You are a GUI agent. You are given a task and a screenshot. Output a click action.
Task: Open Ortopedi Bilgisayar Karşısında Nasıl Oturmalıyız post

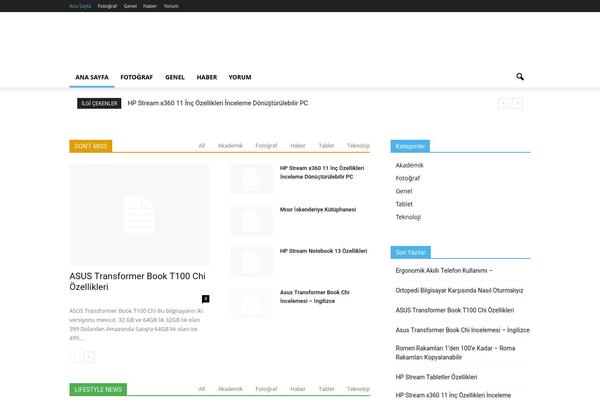(x=459, y=291)
